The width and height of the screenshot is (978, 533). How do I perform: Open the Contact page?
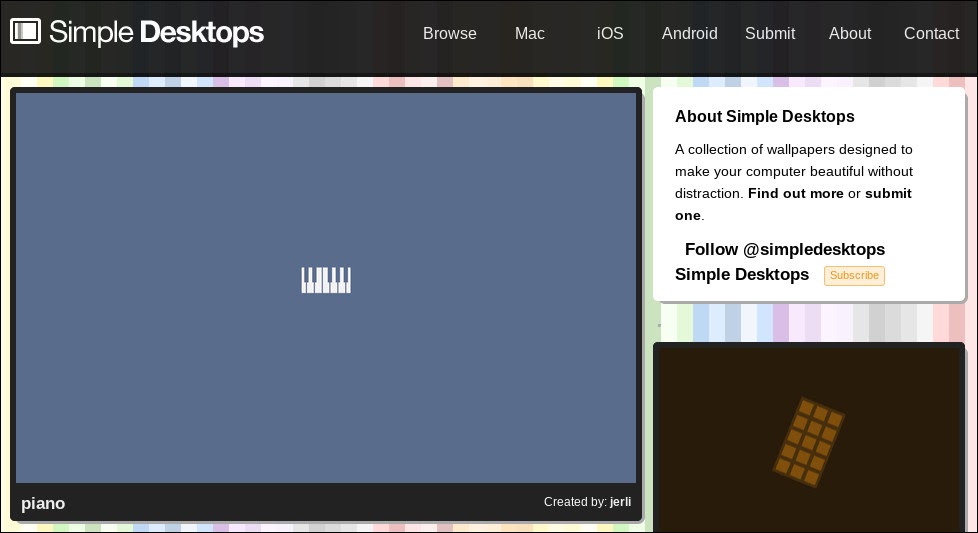pos(931,34)
